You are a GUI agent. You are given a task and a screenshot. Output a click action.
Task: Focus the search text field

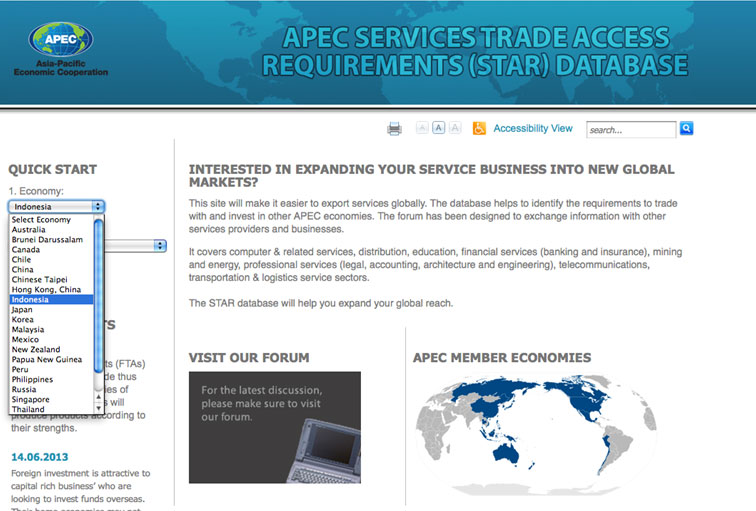(x=631, y=130)
